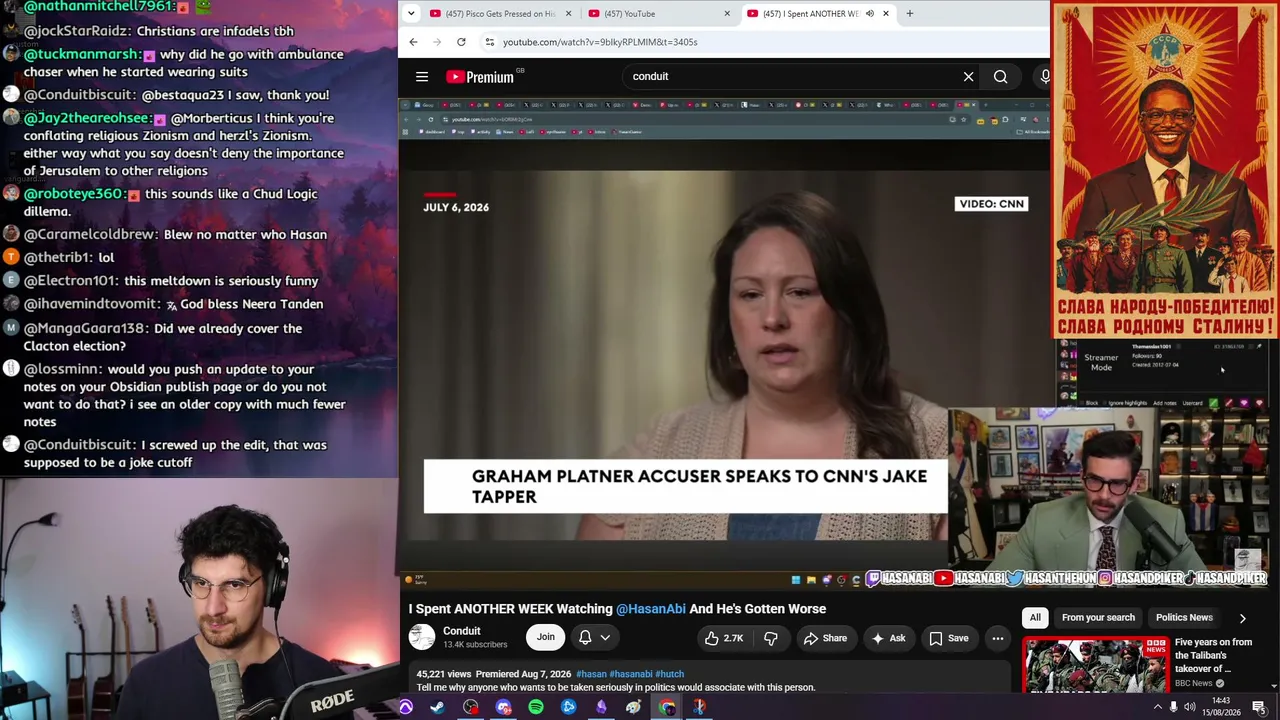This screenshot has height=720, width=1280.
Task: Join the Conduit channel
Action: 545,637
